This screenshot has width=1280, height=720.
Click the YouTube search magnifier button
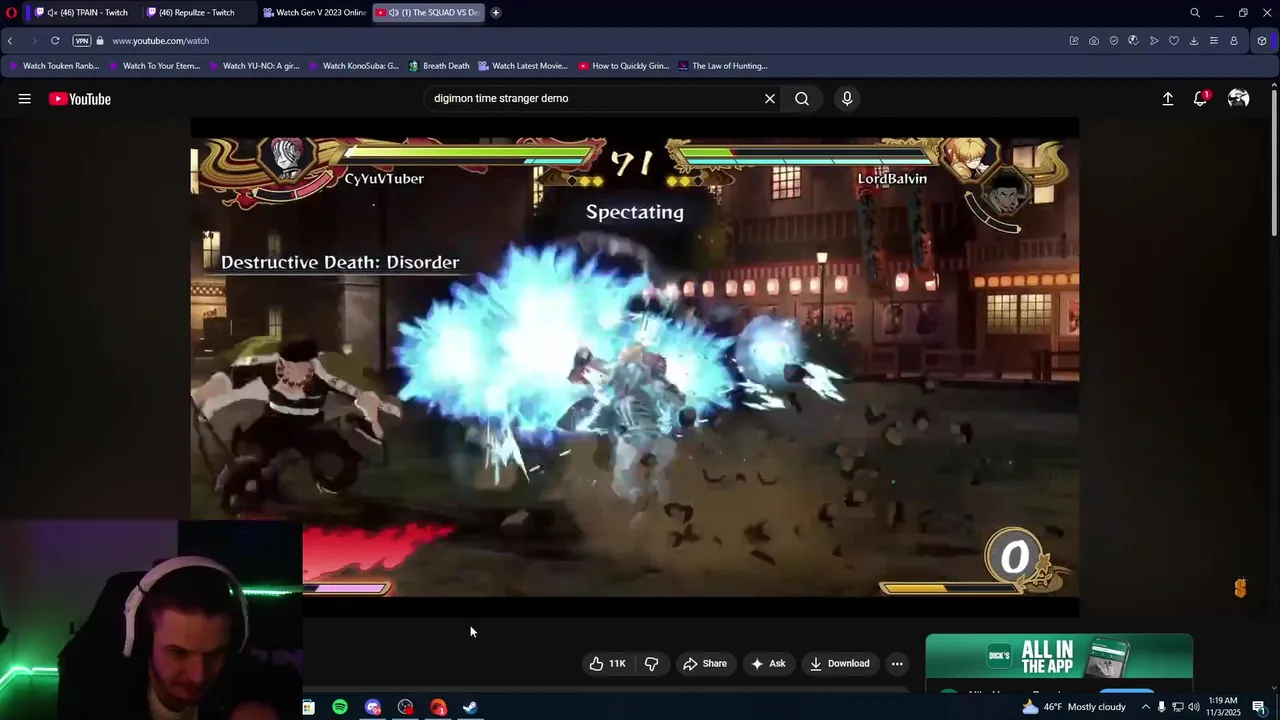pyautogui.click(x=802, y=99)
